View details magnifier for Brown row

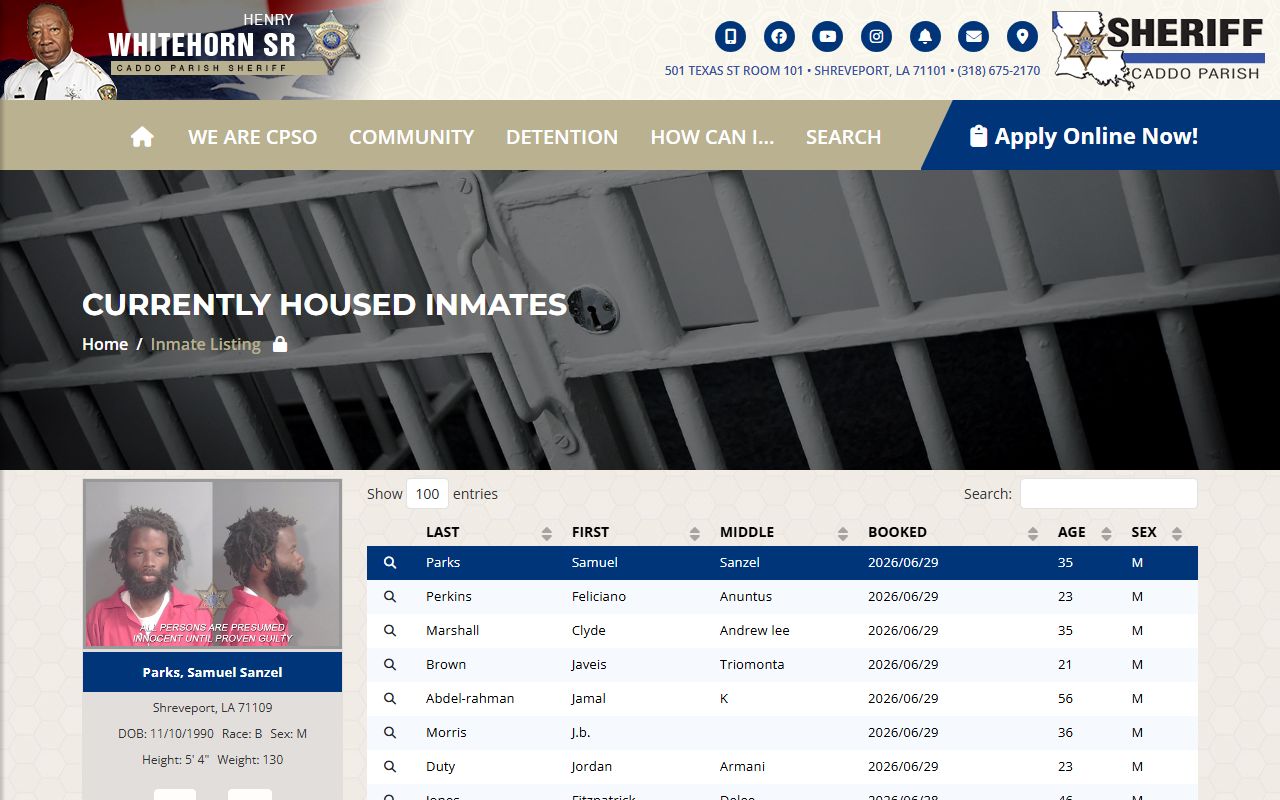390,665
